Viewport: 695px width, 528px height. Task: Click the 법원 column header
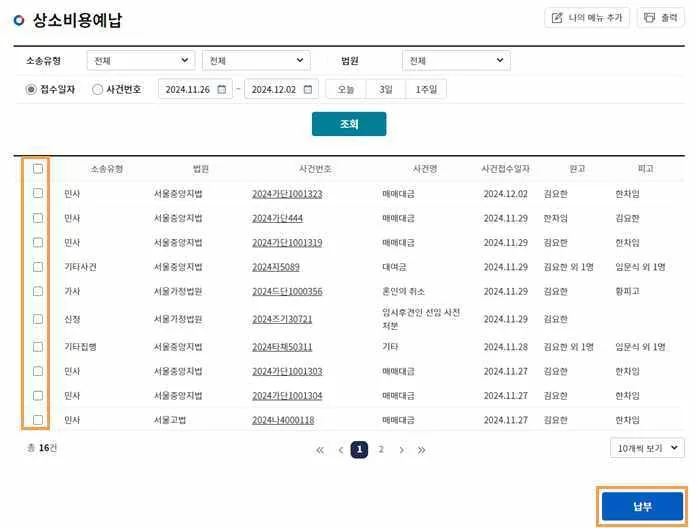coord(201,169)
